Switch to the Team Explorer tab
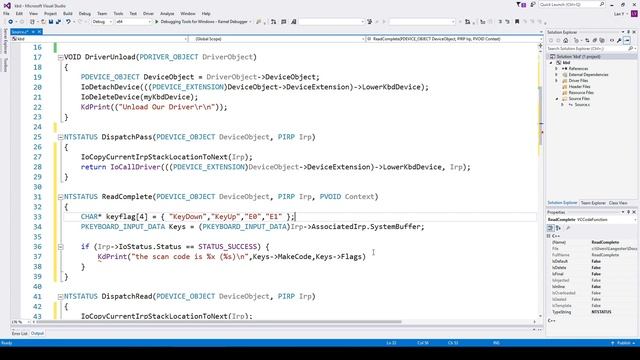 (593, 203)
